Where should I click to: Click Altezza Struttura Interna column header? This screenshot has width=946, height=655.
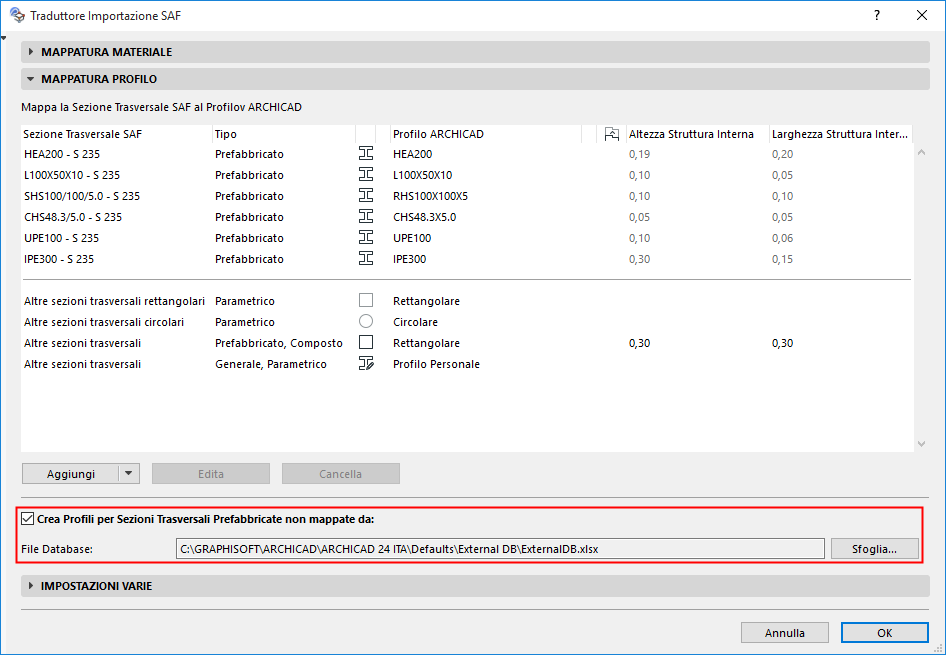pos(697,134)
